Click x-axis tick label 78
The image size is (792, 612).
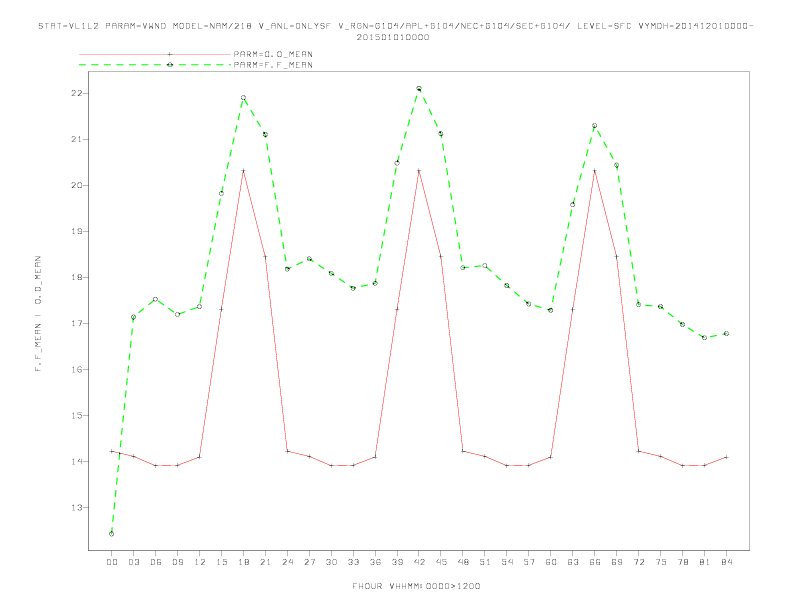683,562
